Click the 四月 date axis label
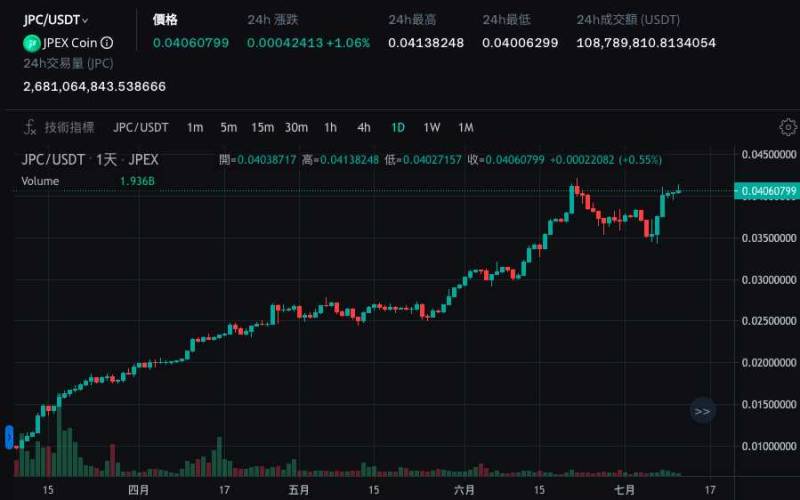Viewport: 800px width, 500px height. pos(139,490)
